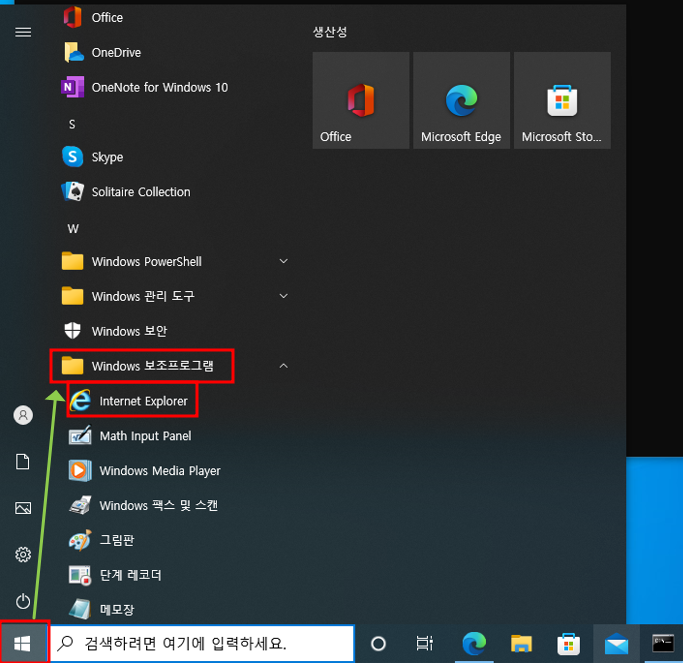This screenshot has height=663, width=683.
Task: Expand Windows PowerShell folder chevron
Action: coord(284,261)
